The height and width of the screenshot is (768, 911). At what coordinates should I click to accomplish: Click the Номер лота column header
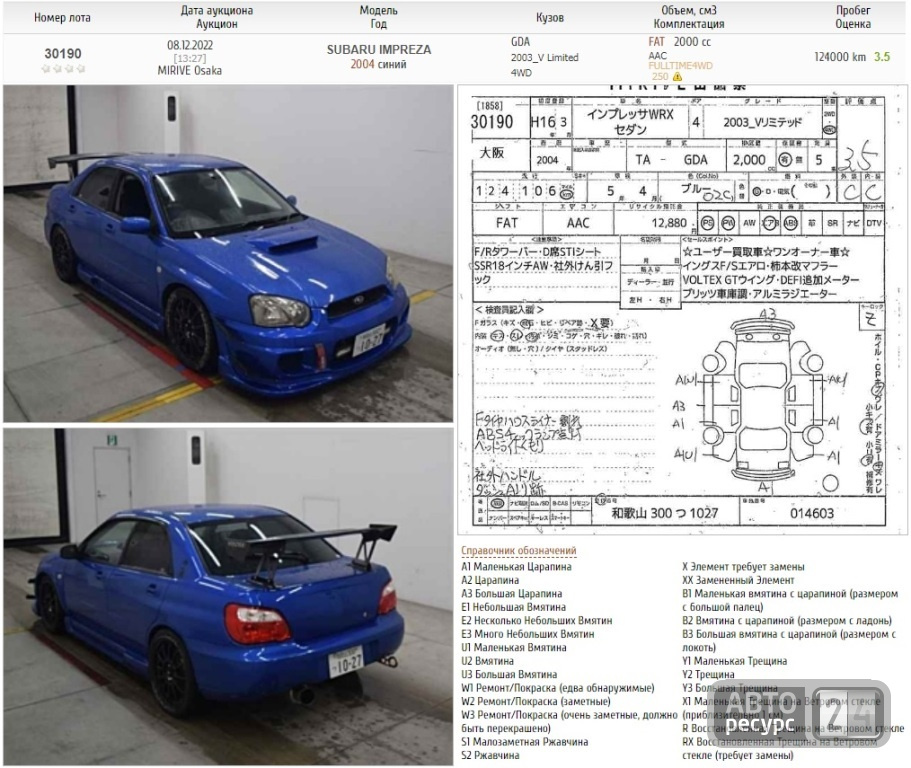62,18
